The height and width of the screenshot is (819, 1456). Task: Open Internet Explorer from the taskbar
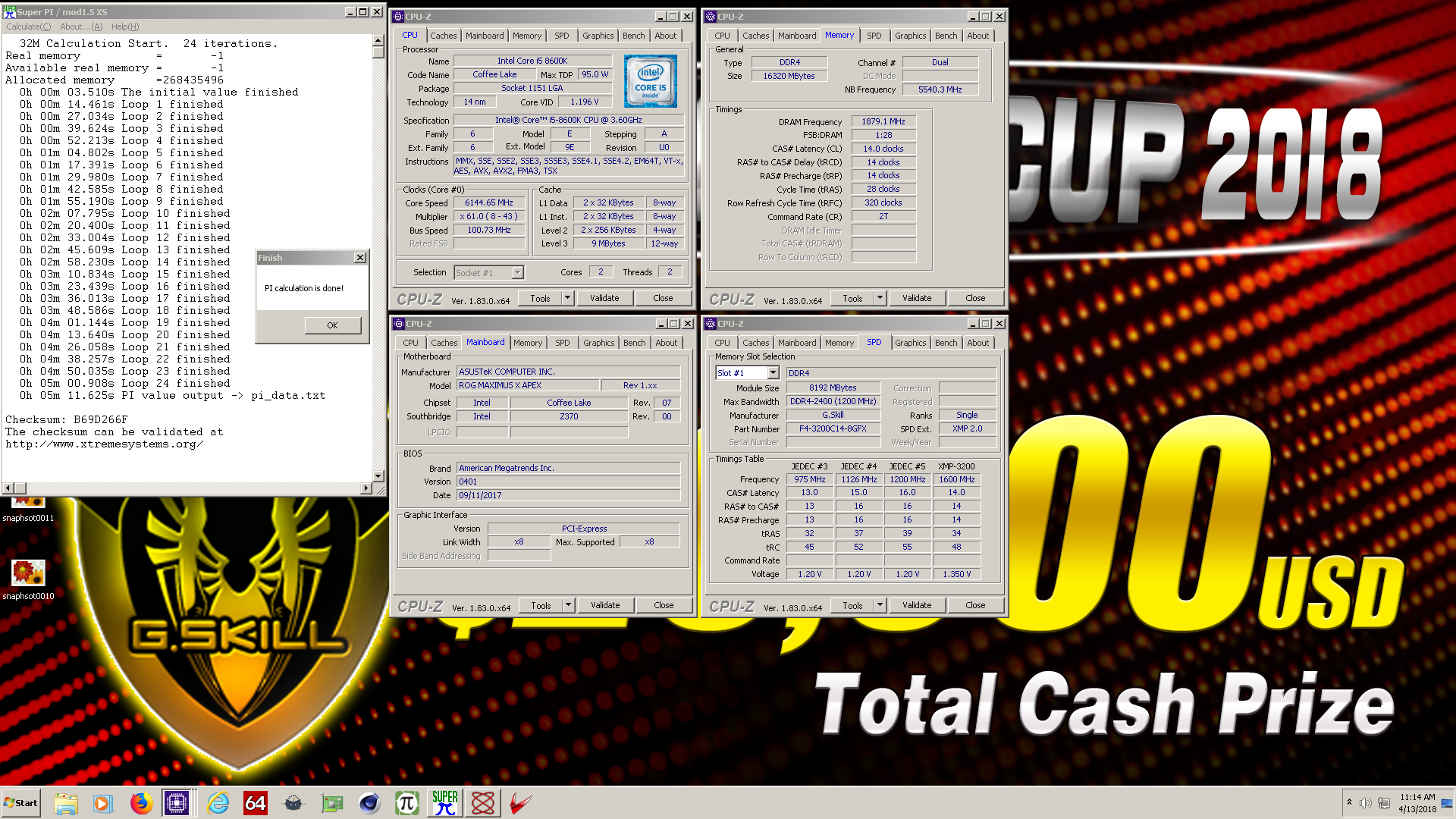click(218, 803)
